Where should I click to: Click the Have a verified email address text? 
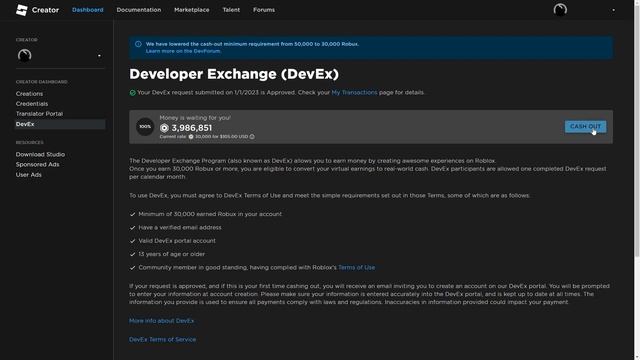[180, 227]
